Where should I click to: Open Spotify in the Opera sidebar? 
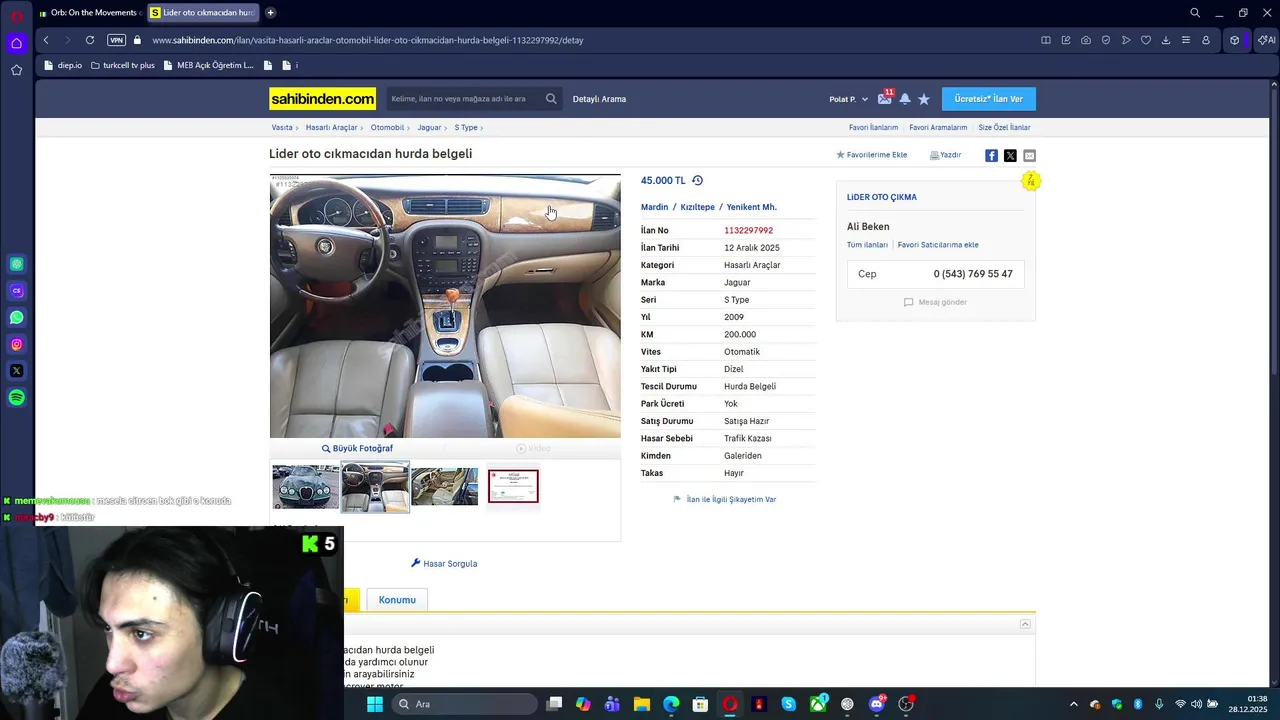17,398
